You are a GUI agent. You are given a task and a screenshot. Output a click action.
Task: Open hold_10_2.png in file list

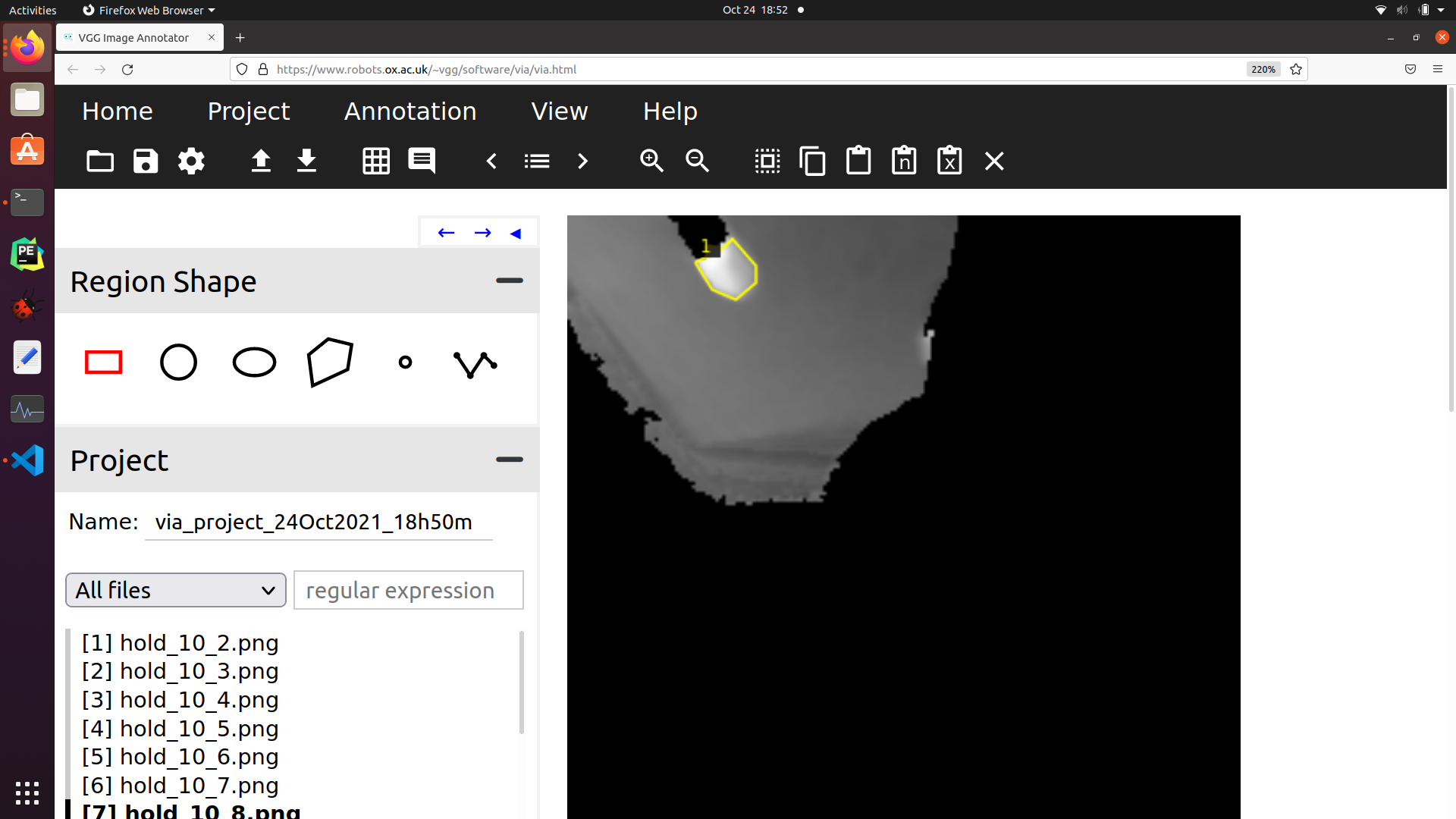click(180, 643)
